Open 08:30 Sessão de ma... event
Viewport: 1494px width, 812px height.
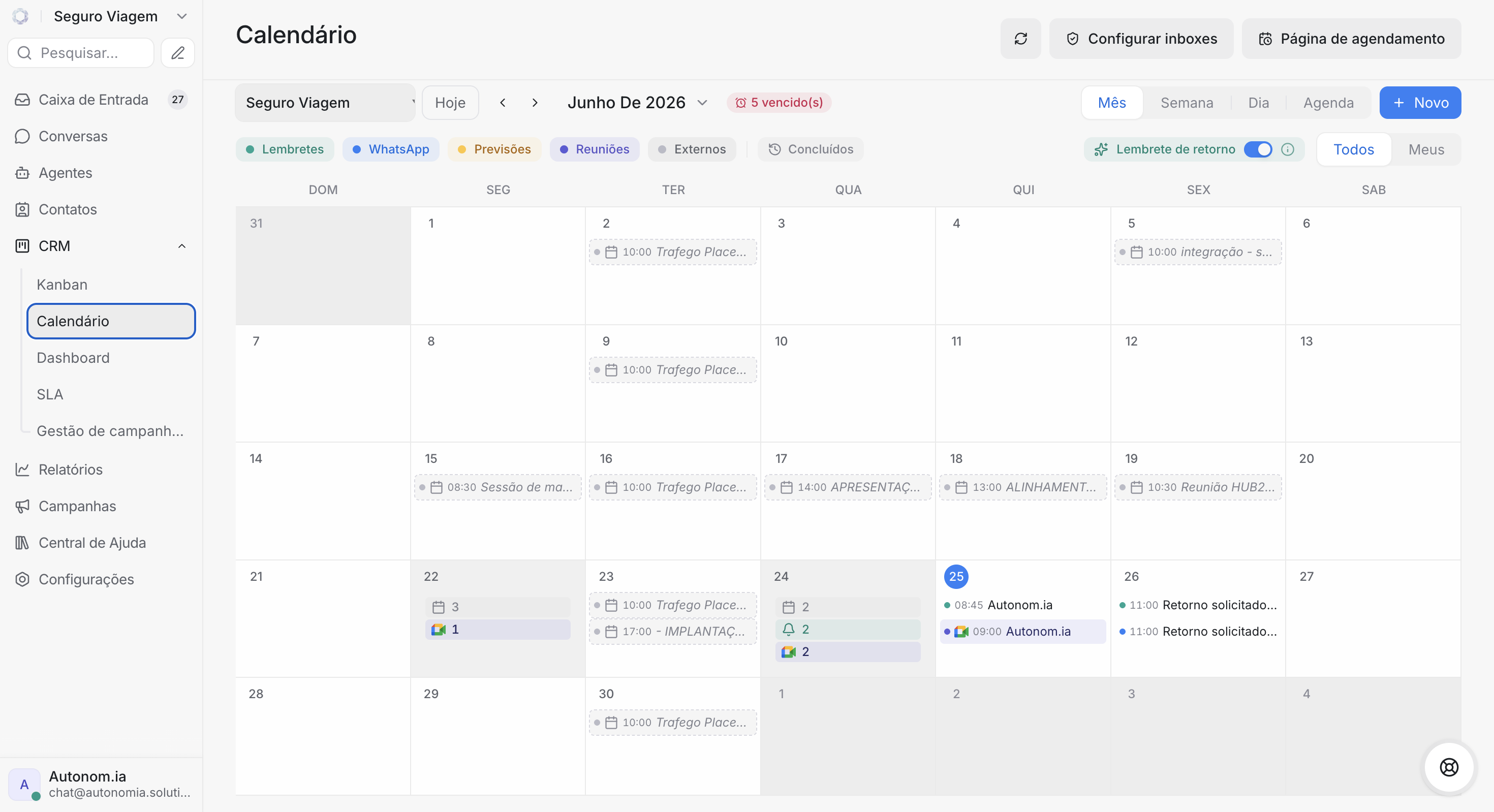pyautogui.click(x=497, y=487)
